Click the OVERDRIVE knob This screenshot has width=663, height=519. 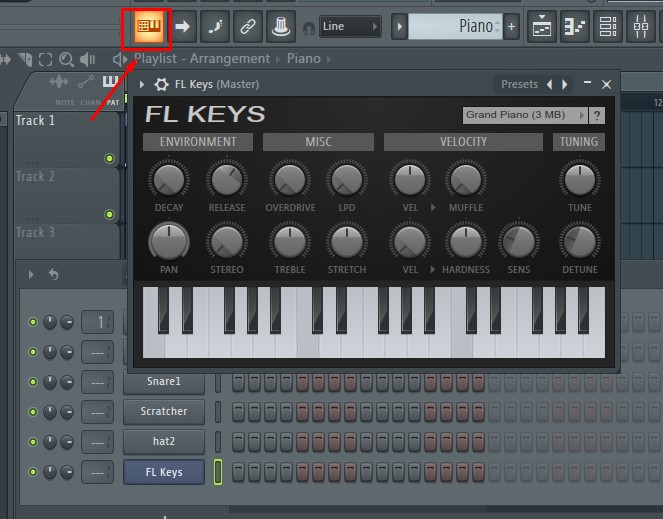290,179
